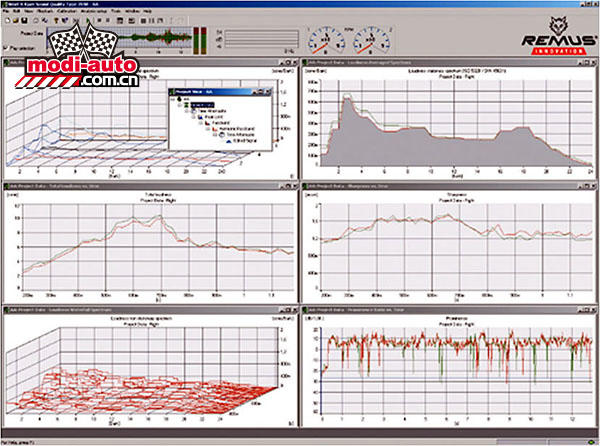Click the stereo level meter bars
This screenshot has width=600, height=446.
(200, 41)
